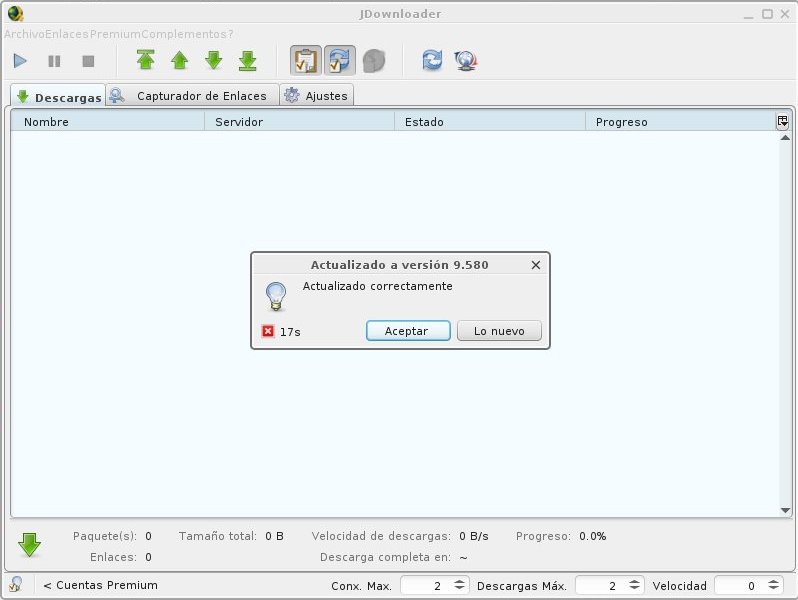The height and width of the screenshot is (600, 798).
Task: Move selection up one position
Action: (180, 60)
